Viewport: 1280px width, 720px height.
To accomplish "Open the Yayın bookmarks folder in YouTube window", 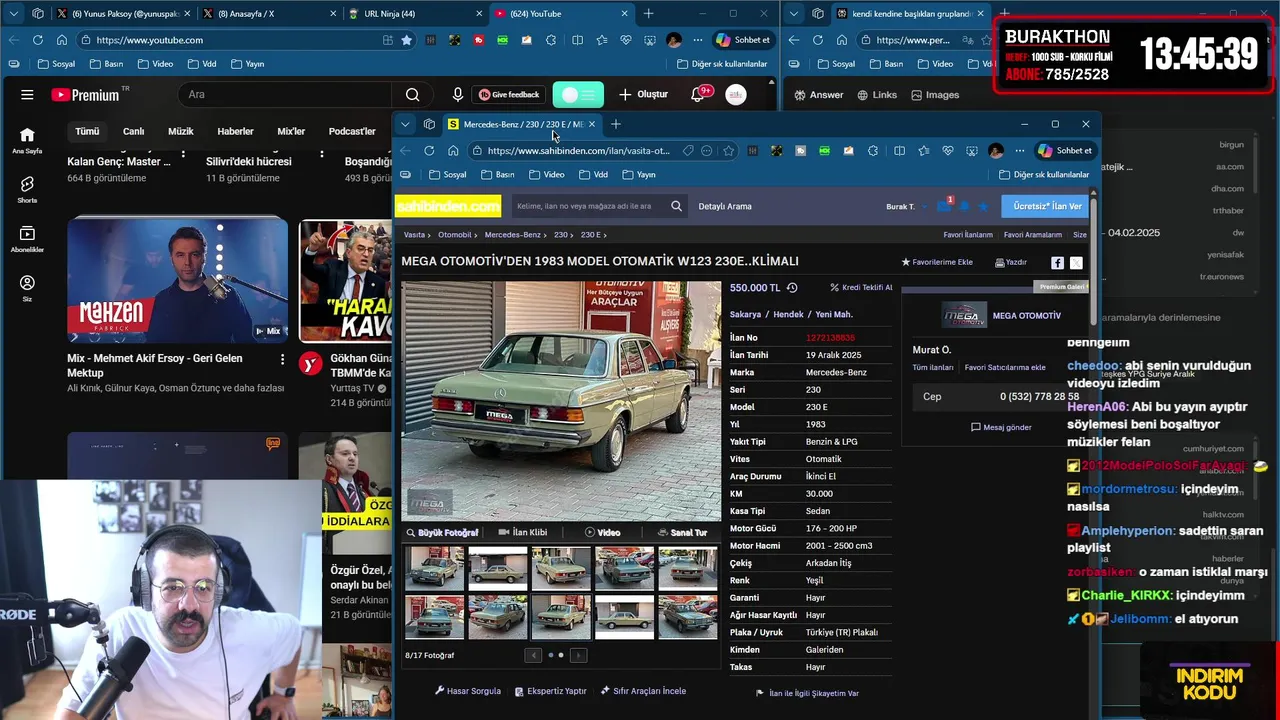I will click(x=247, y=64).
